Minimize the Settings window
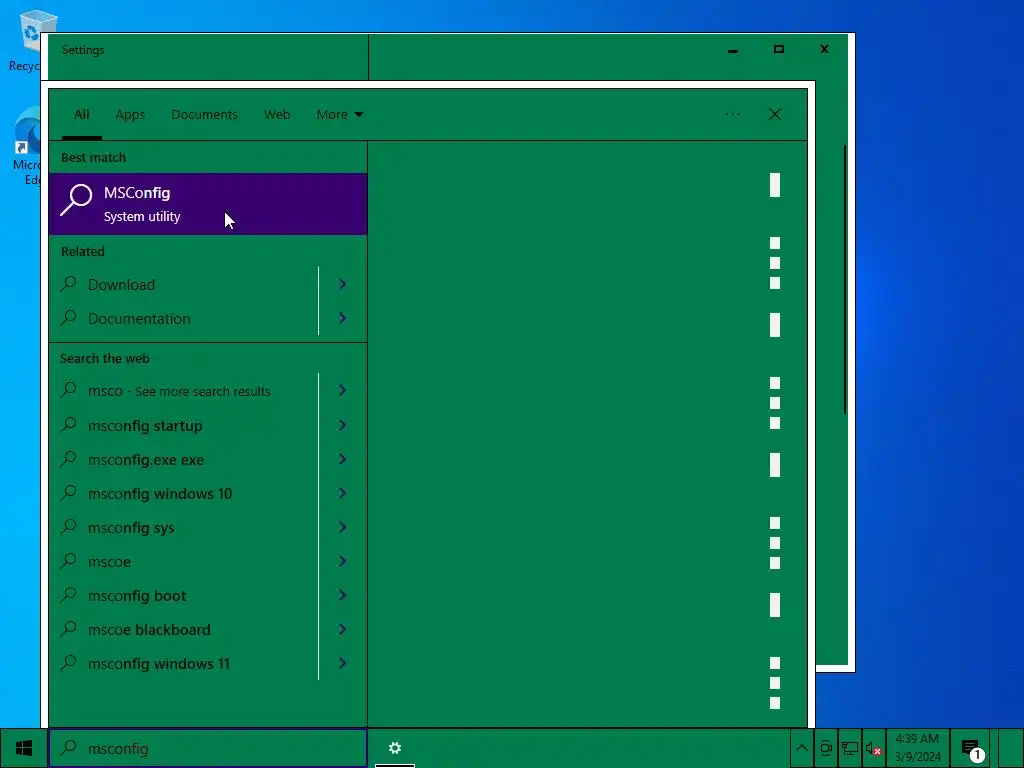Screen dimensions: 1024x768 point(733,50)
